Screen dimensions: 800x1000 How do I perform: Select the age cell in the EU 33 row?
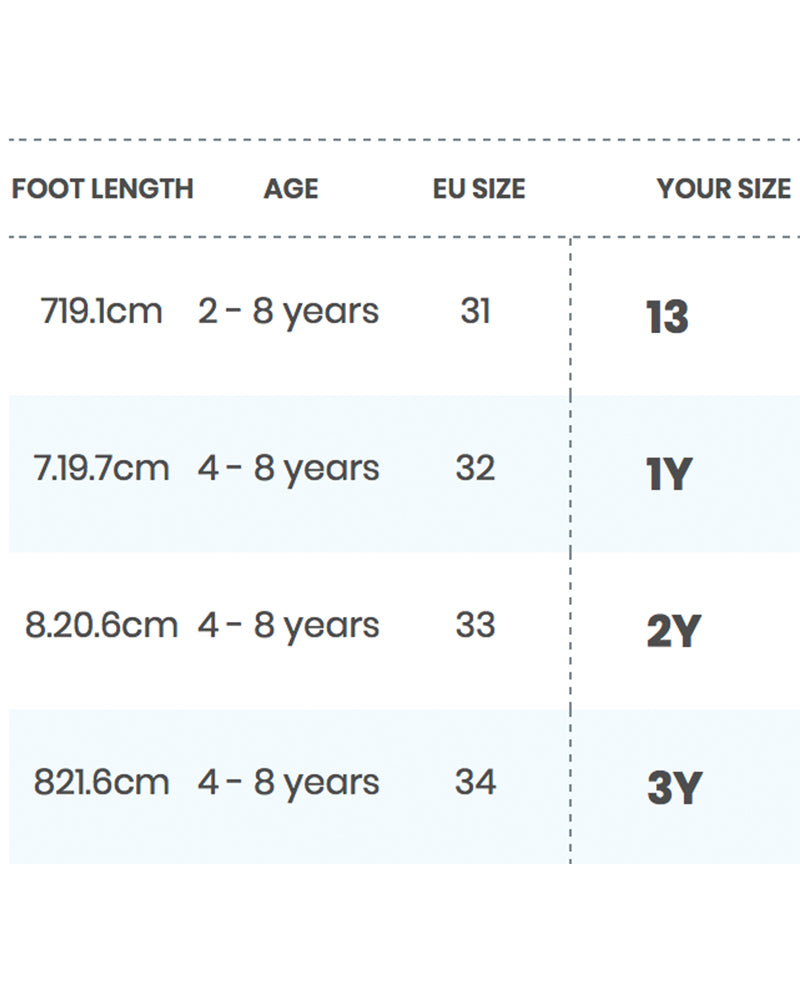288,625
